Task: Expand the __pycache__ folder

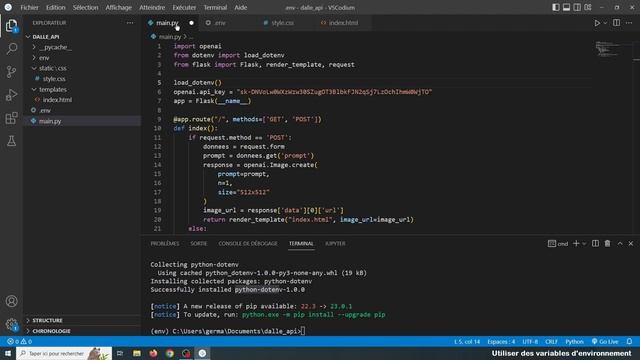Action: [56, 47]
